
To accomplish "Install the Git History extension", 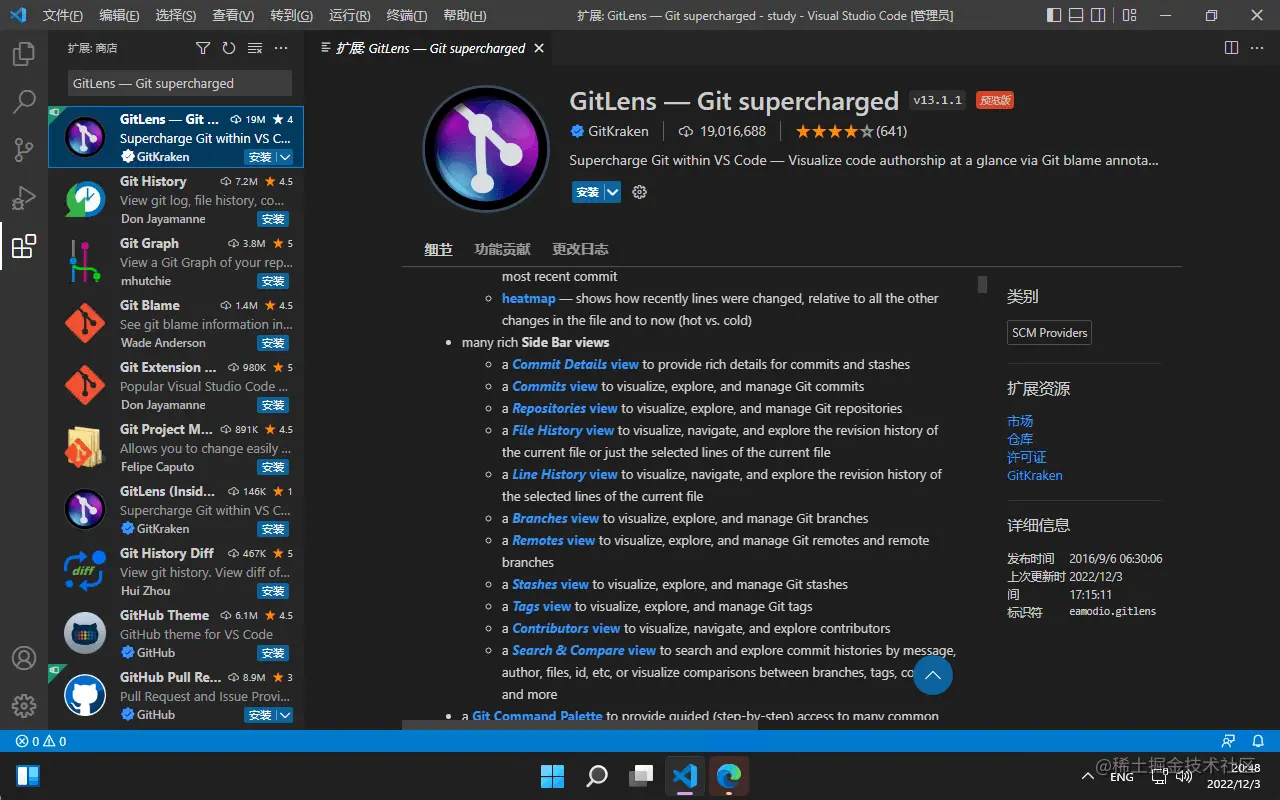I will tap(272, 219).
